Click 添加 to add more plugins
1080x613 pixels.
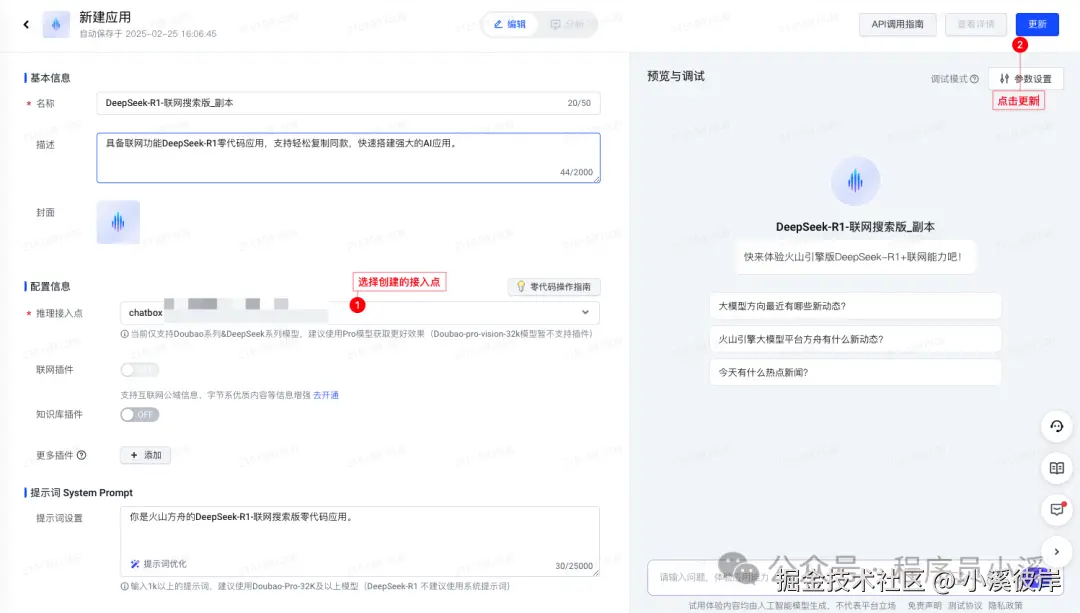[145, 455]
